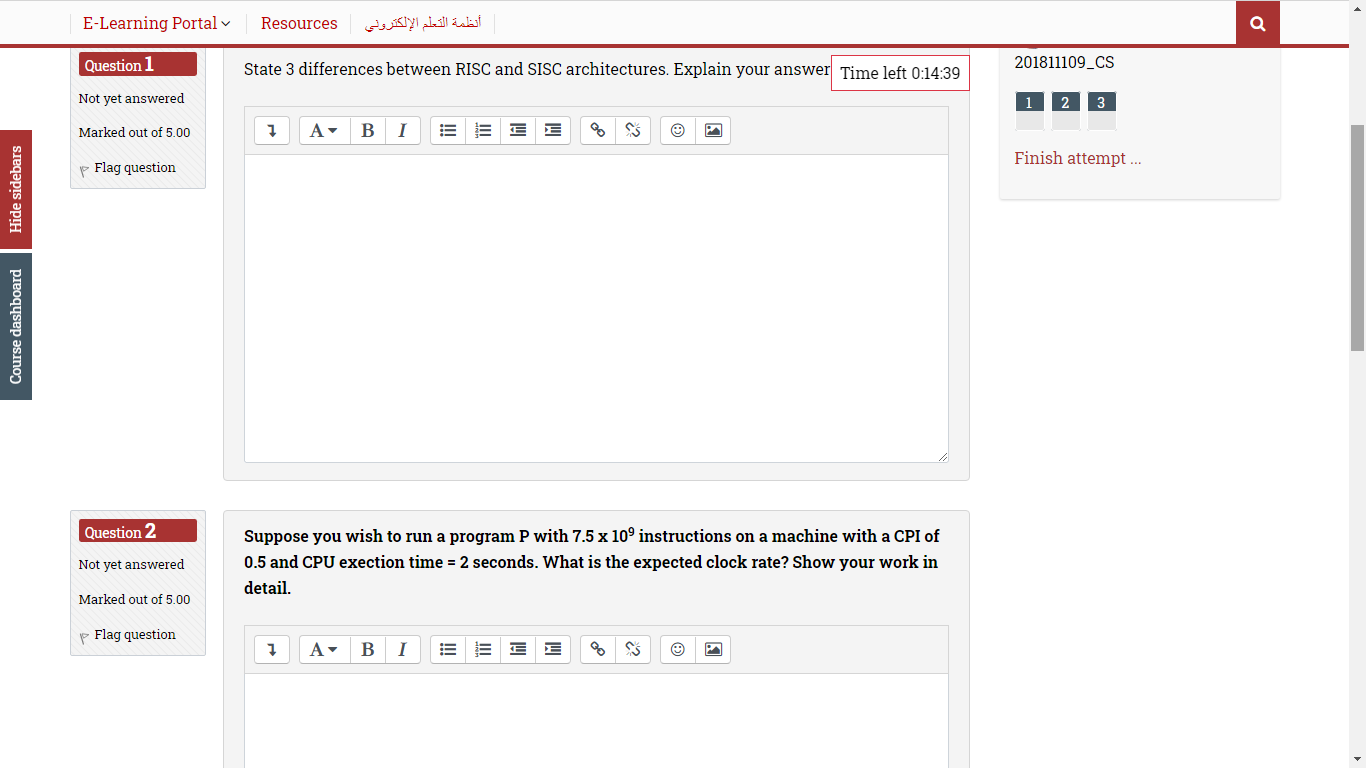Viewport: 1366px width, 768px height.
Task: Outdent text in Question 2 editor
Action: click(518, 649)
